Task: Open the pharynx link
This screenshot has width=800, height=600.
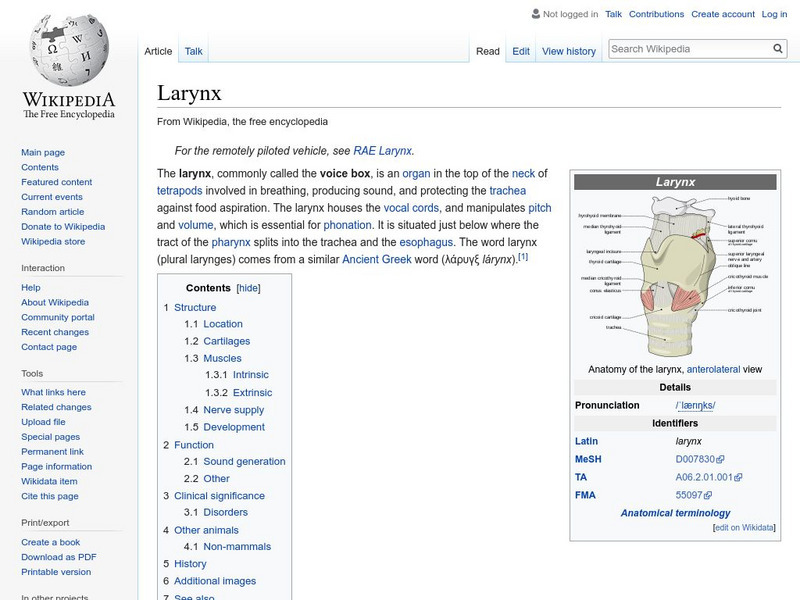Action: tap(231, 242)
